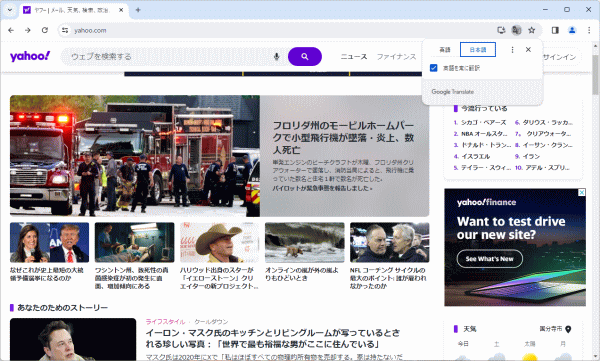Open ハリウッド出身のスター headline link

pyautogui.click(x=219, y=278)
